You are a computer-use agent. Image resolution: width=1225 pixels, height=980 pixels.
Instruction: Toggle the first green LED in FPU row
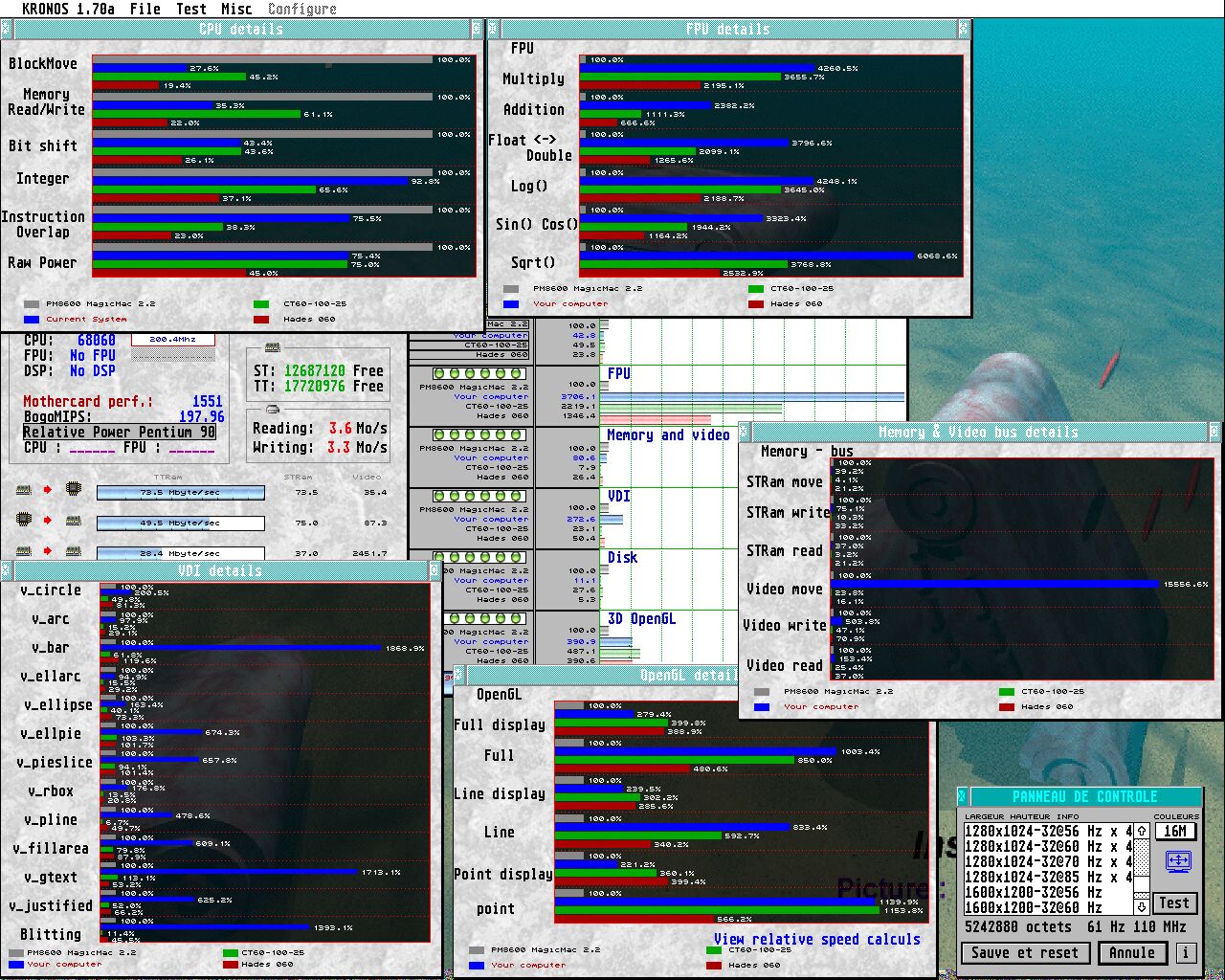point(440,373)
